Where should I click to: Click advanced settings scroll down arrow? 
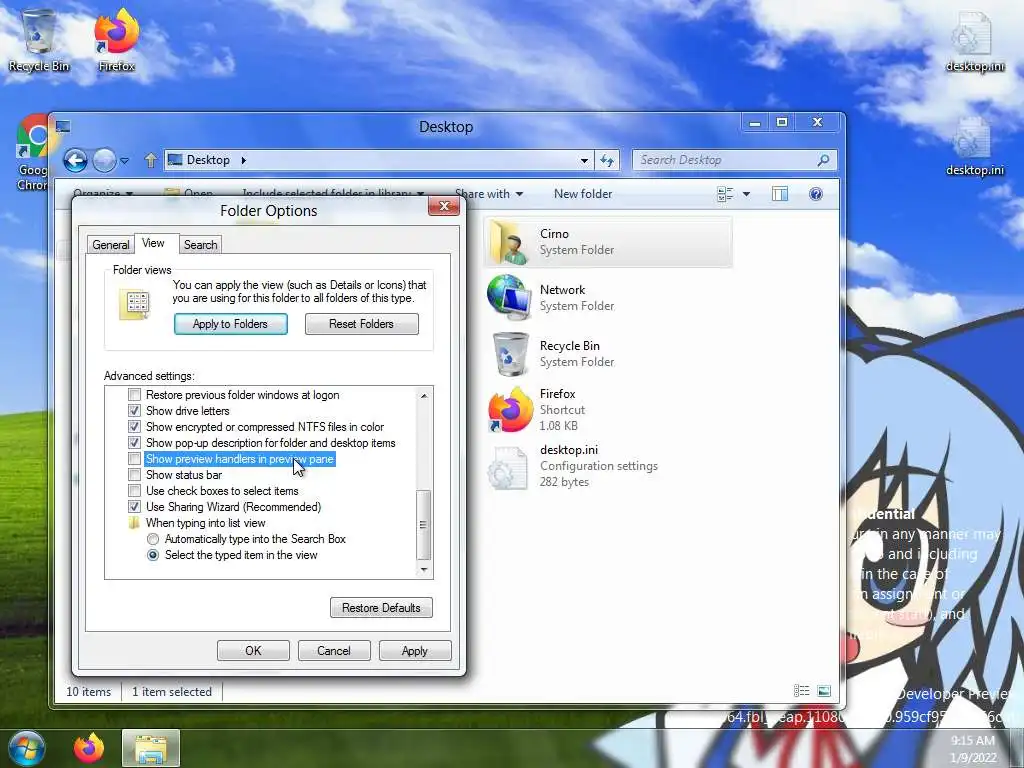[424, 569]
